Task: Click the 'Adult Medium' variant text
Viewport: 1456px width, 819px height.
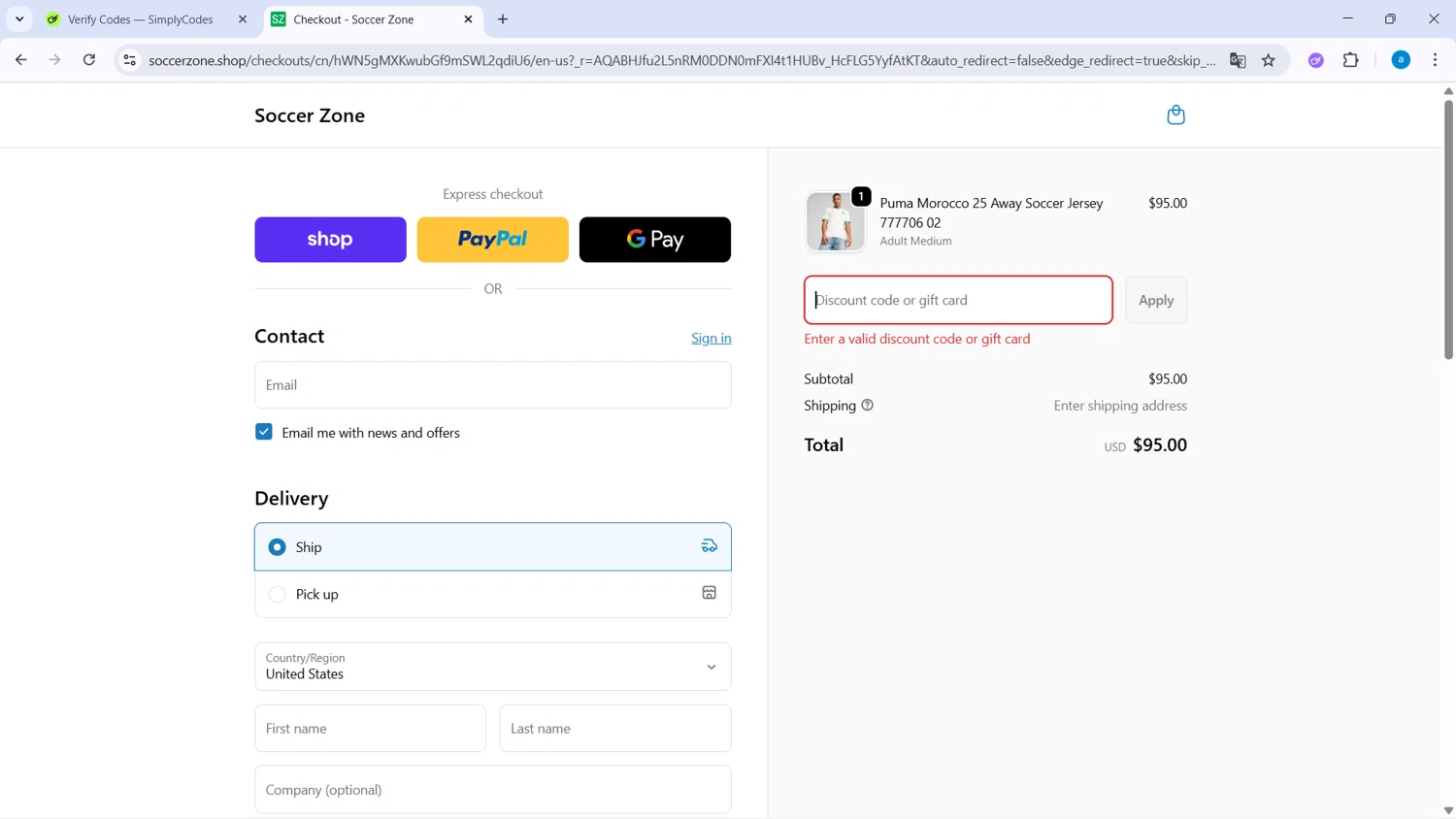Action: click(x=915, y=241)
